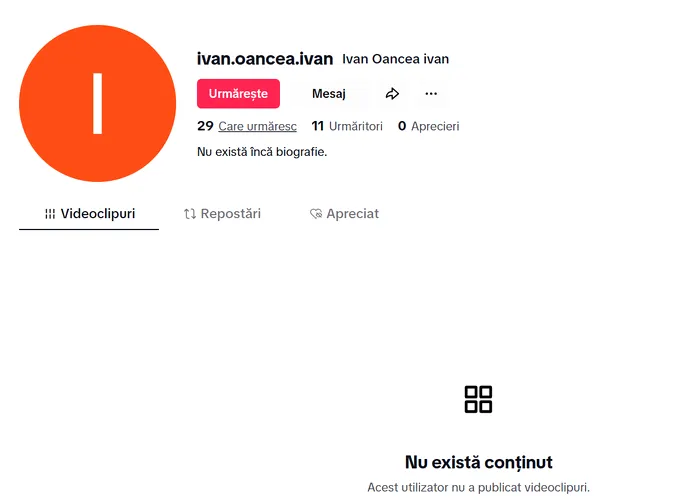Click the username ivan.oancea.ivan

[x=265, y=58]
